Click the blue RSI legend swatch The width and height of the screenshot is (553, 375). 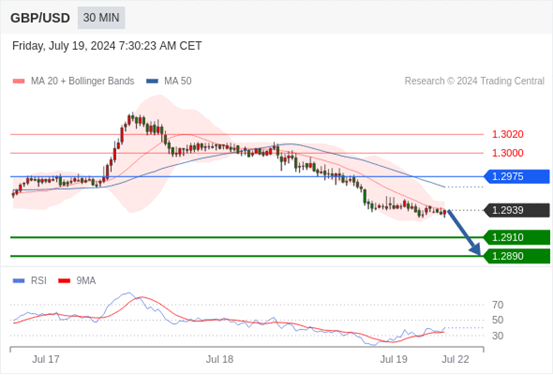click(x=19, y=281)
